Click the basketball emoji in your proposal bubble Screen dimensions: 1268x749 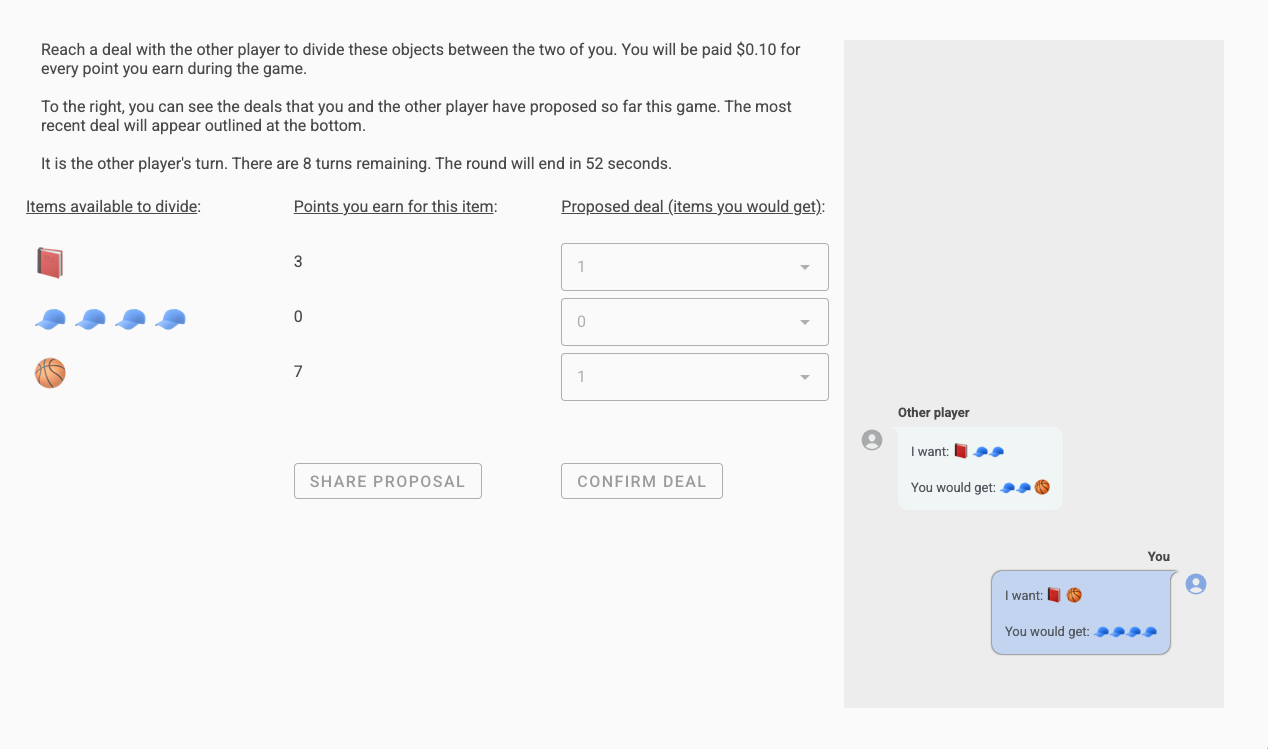1074,596
